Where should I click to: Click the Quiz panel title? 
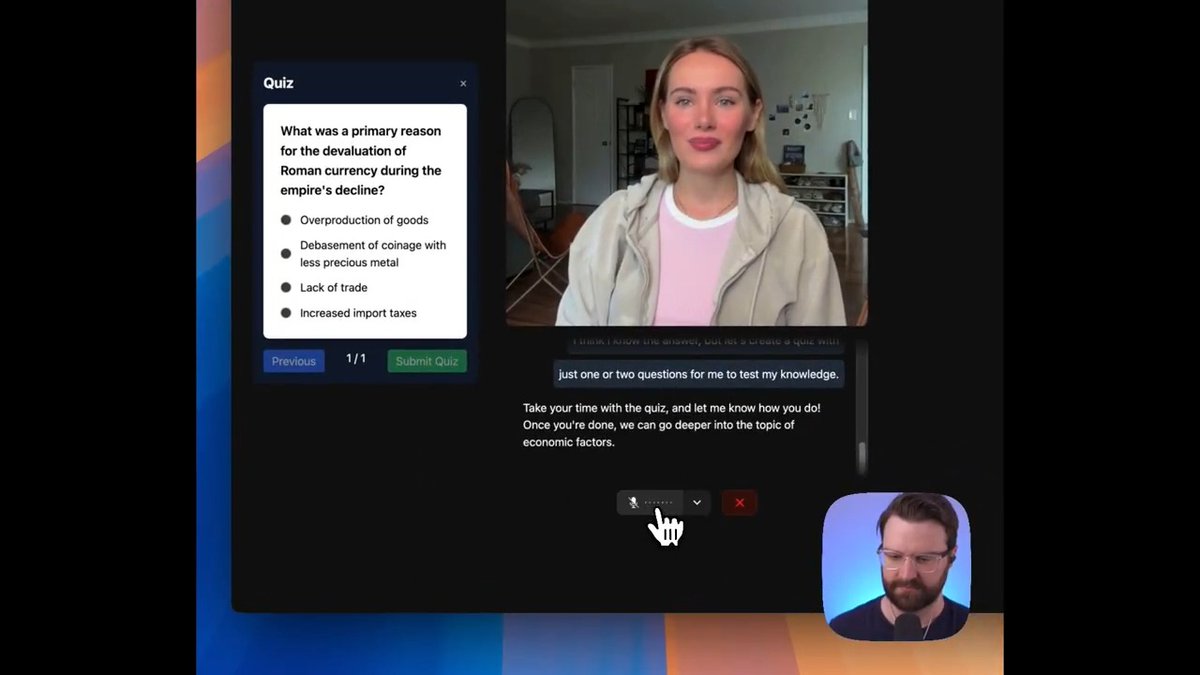[279, 83]
